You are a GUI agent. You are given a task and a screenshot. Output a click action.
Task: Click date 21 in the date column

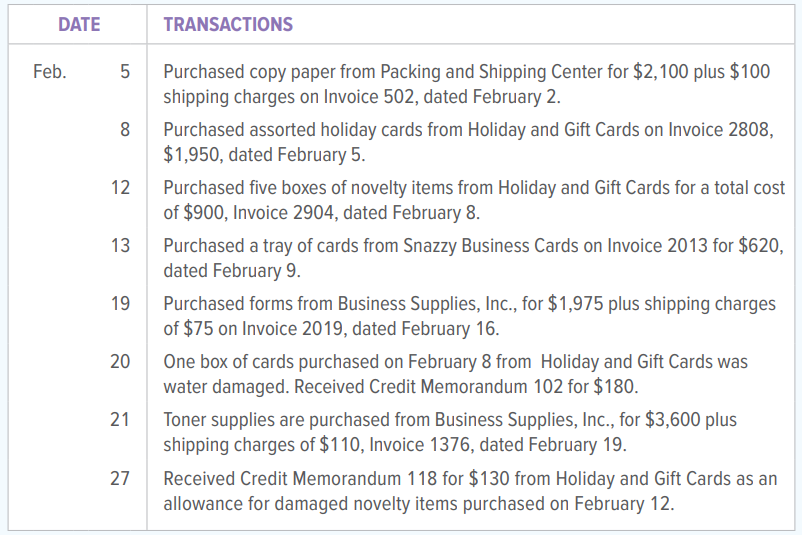click(x=120, y=419)
